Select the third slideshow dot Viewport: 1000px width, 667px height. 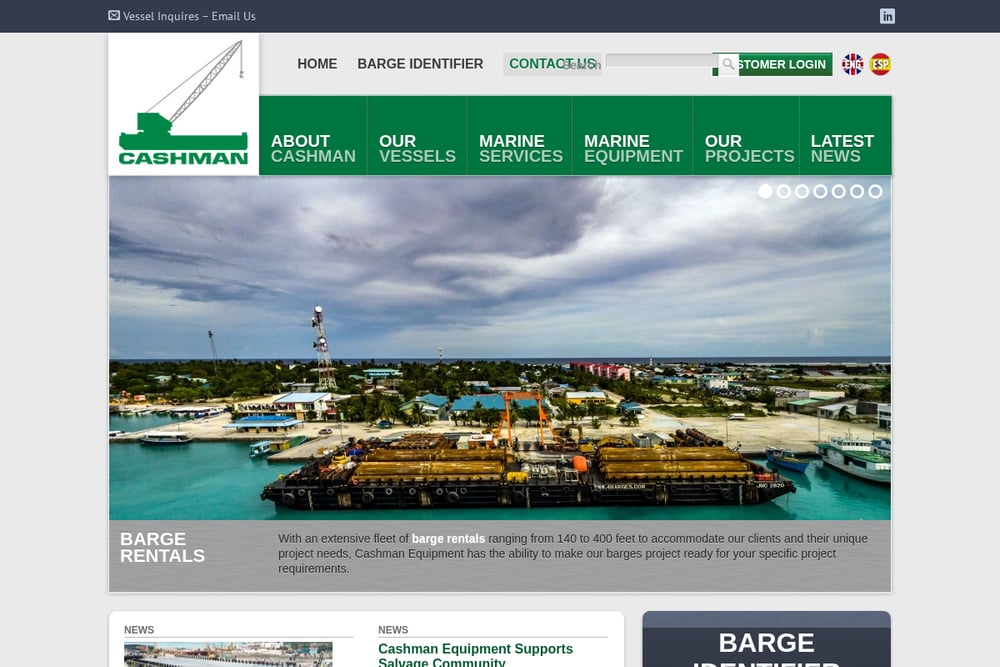coord(802,191)
